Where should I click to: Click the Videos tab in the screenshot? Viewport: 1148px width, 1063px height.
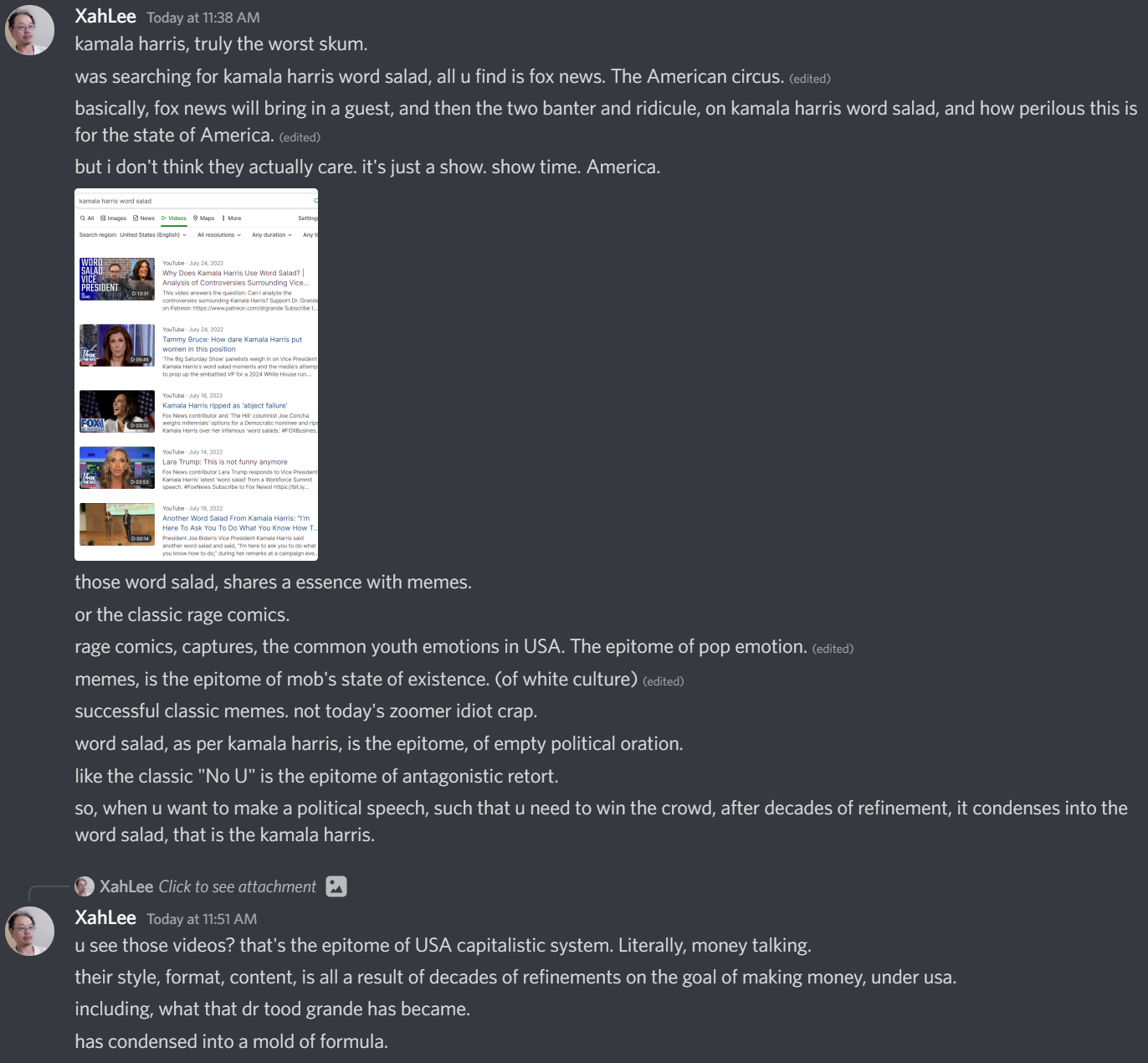tap(174, 218)
